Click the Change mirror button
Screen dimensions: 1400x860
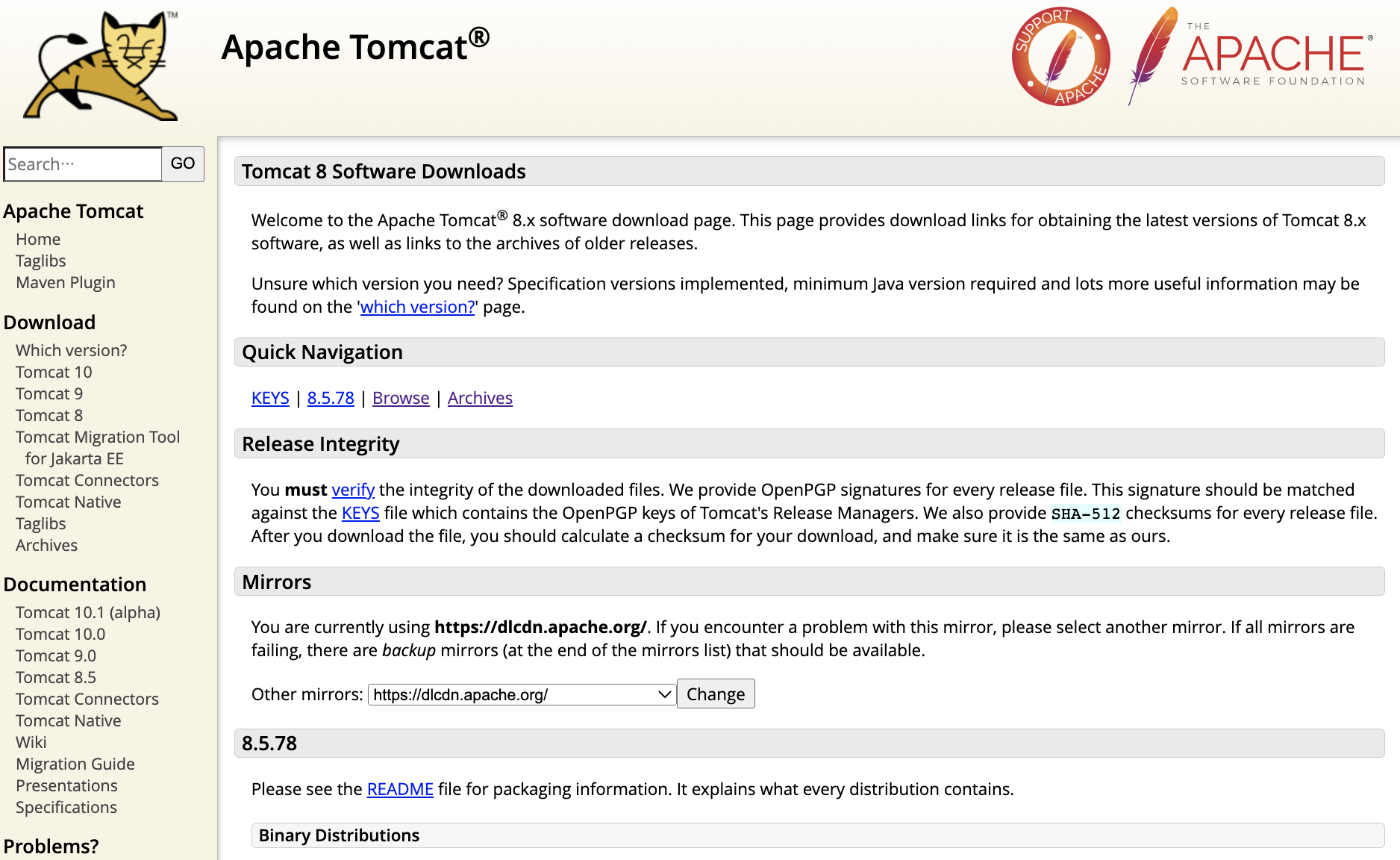716,694
